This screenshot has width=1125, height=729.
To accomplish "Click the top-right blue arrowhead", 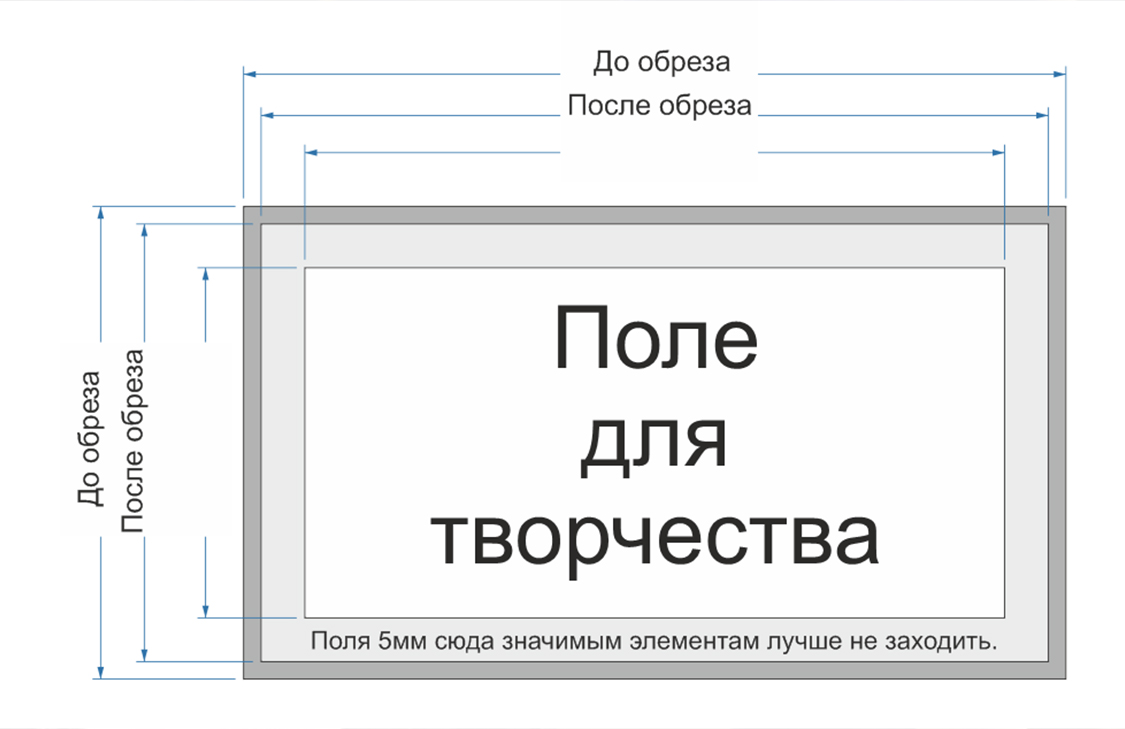I will [1060, 72].
